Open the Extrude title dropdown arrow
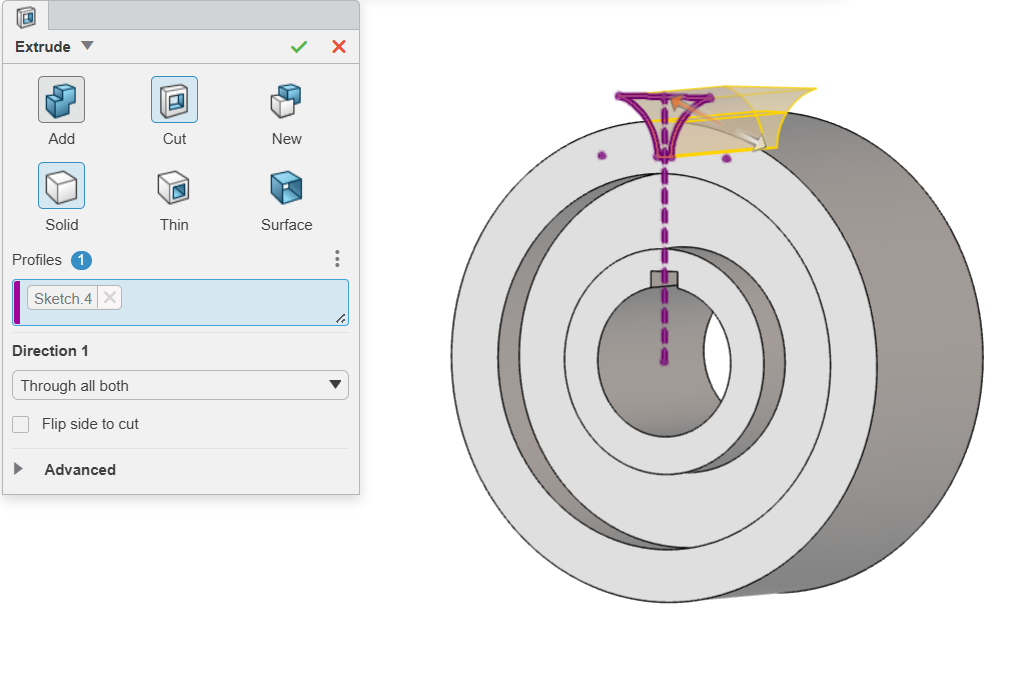The height and width of the screenshot is (696, 1035). pyautogui.click(x=87, y=46)
